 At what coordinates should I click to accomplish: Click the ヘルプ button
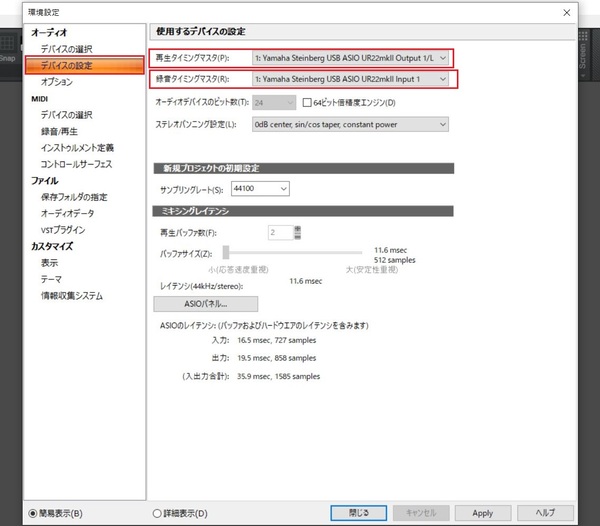(x=545, y=513)
